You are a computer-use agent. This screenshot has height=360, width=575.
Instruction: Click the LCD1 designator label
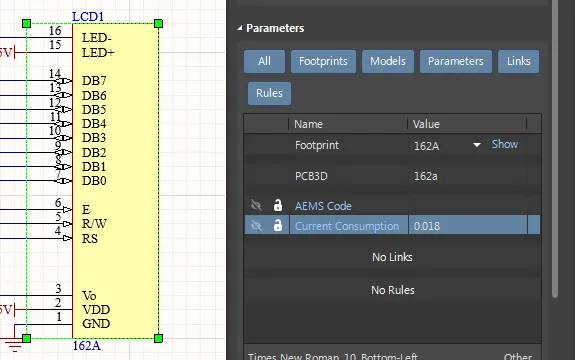pyautogui.click(x=88, y=16)
